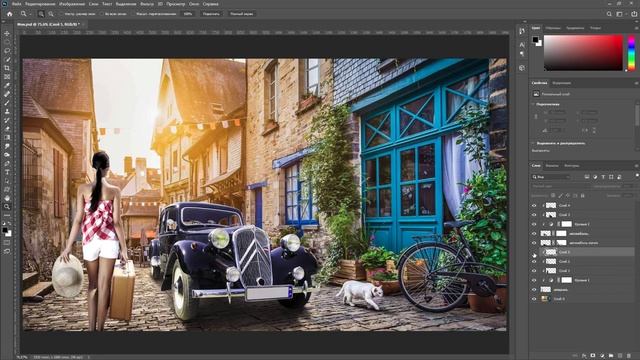Click the delete layer trash icon
The height and width of the screenshot is (360, 640).
629,356
